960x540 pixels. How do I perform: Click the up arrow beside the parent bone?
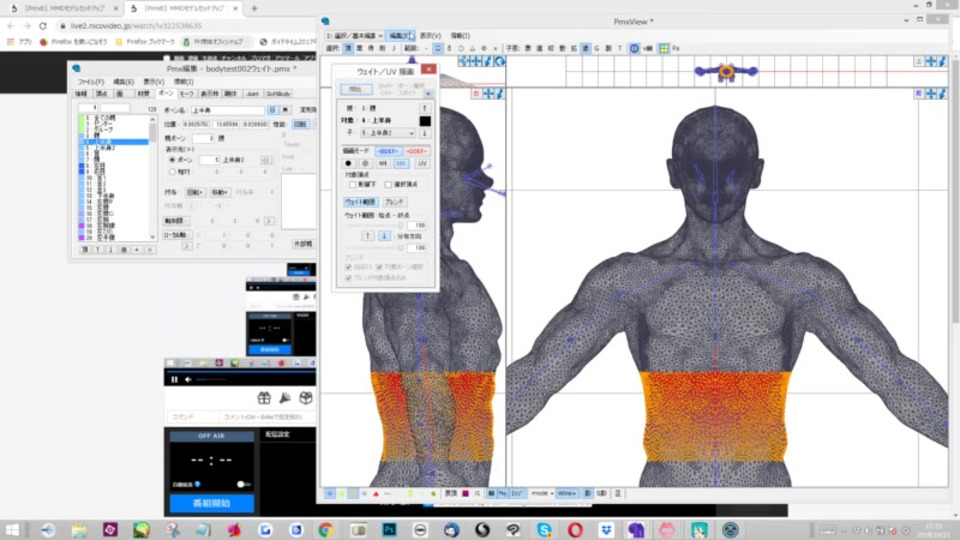click(x=424, y=108)
